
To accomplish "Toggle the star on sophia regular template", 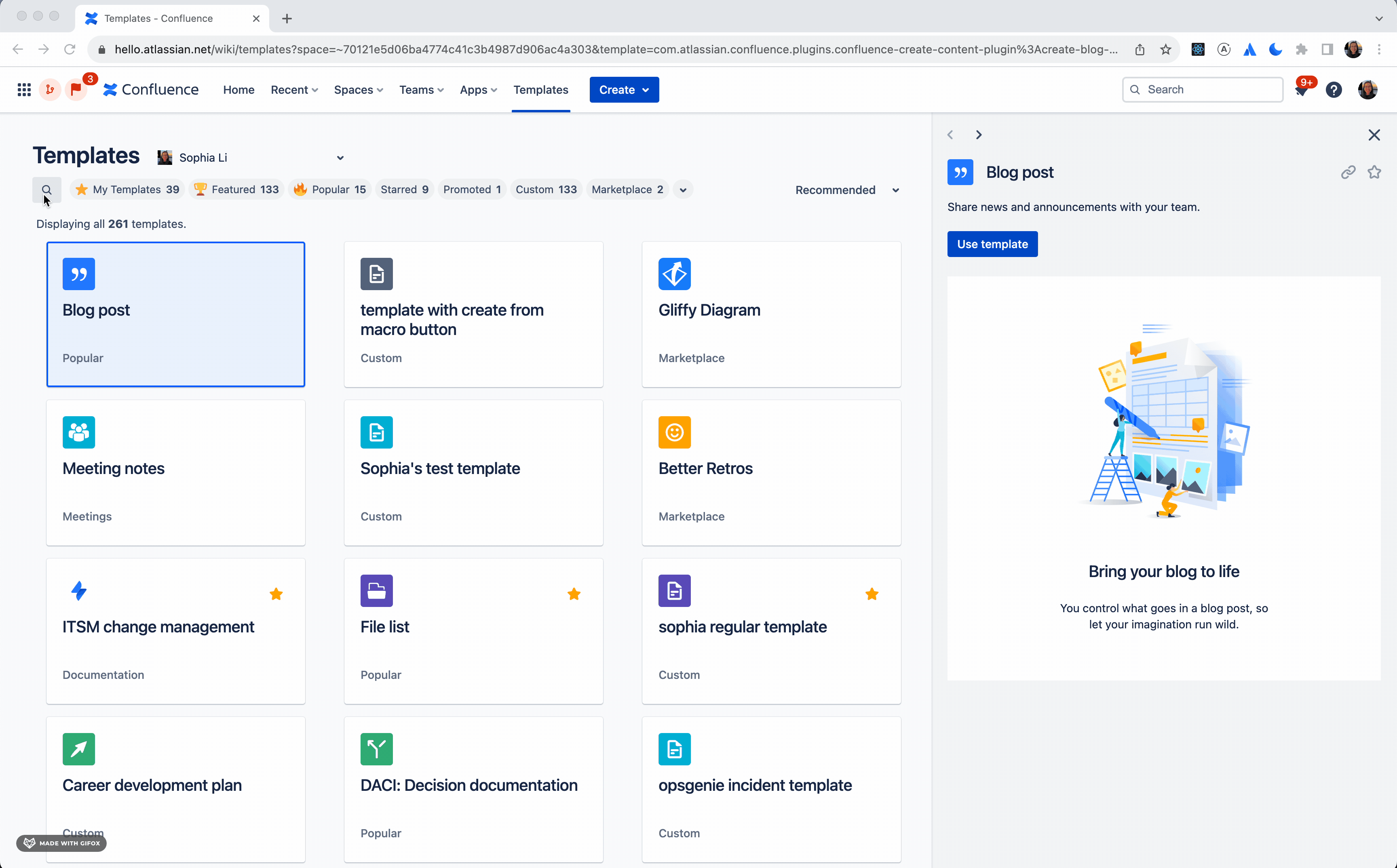I will tap(872, 594).
